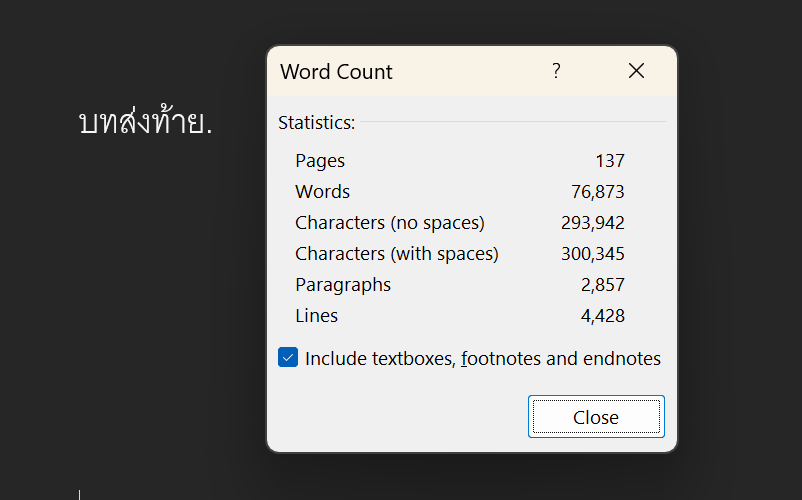Click the Characters (with spaces) label

point(396,254)
